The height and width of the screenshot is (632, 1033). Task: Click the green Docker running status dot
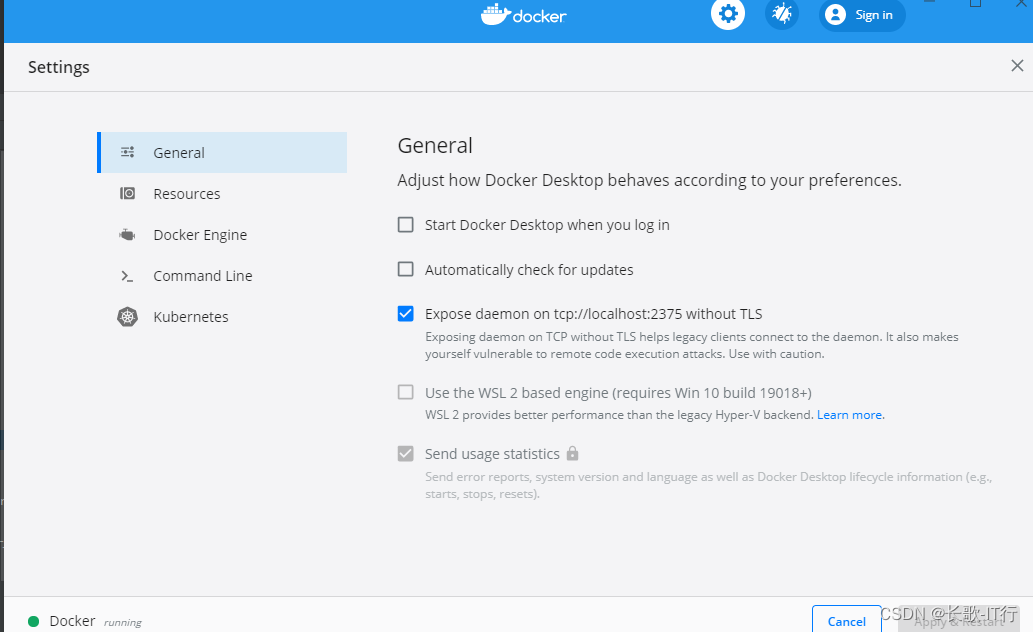click(x=34, y=621)
